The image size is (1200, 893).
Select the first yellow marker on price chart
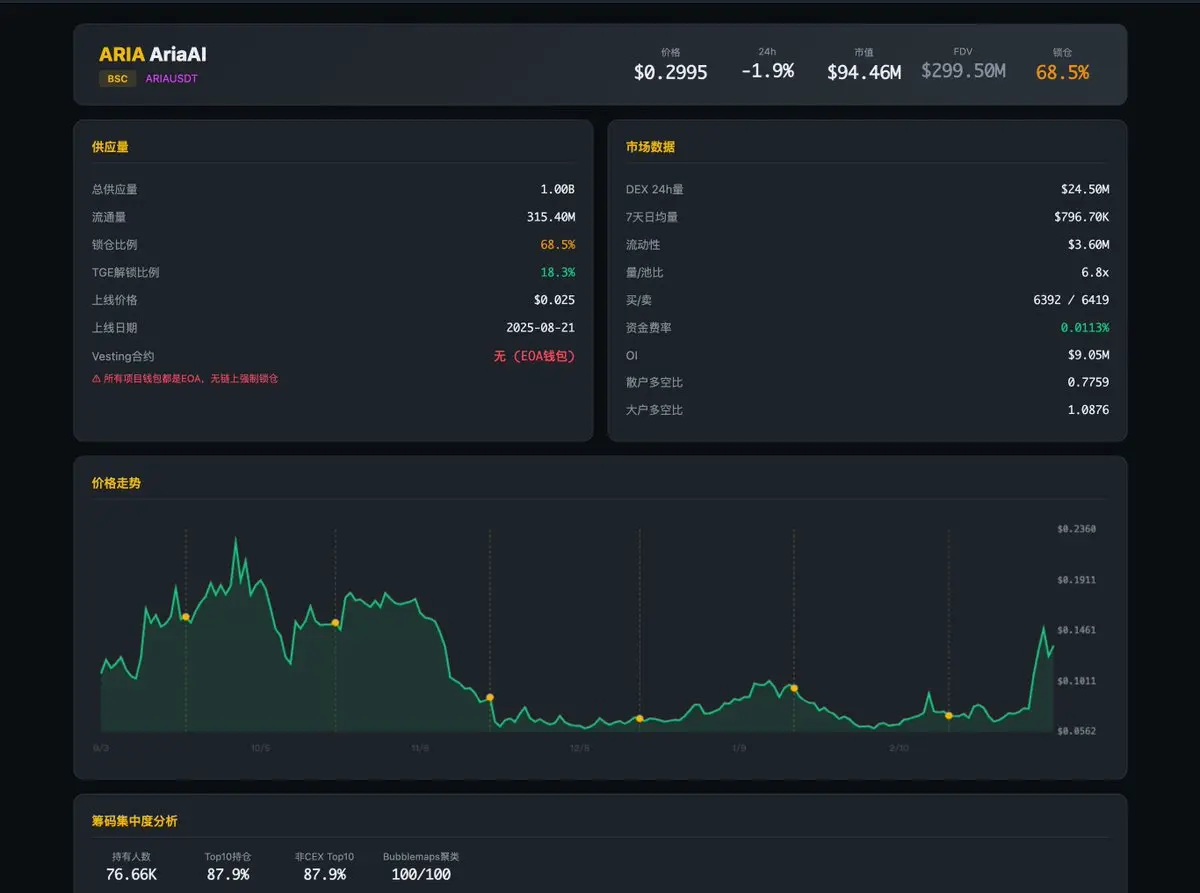(x=185, y=617)
